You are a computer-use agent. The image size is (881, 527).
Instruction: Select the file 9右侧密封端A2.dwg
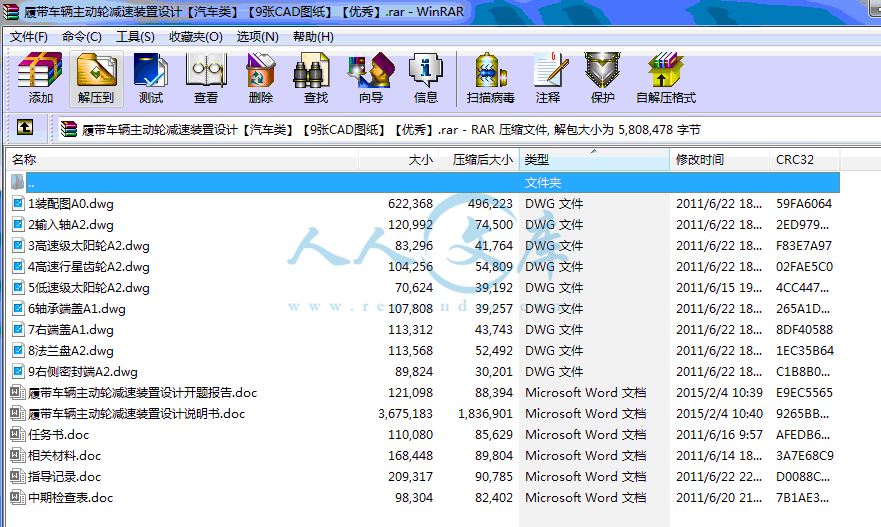(x=83, y=372)
